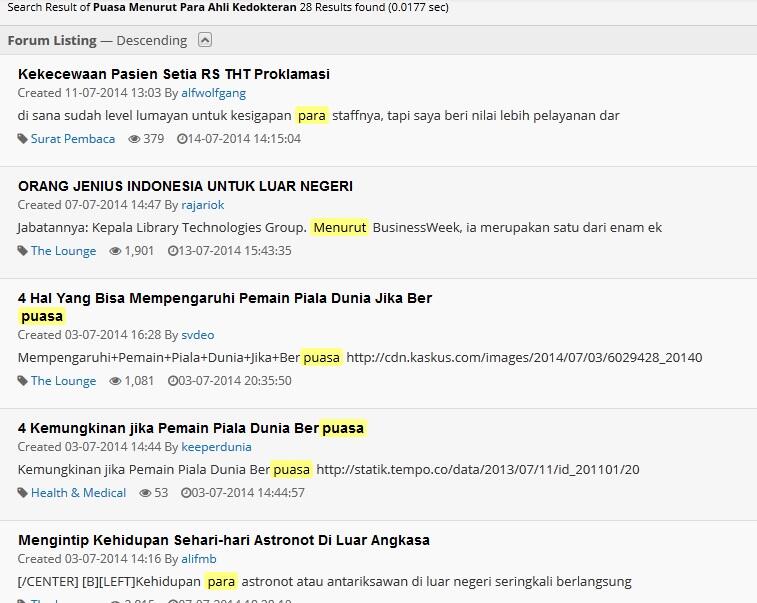Click 'Created 03-07-2014 14:44' text
Screen dimensions: 757x603
click(x=89, y=447)
